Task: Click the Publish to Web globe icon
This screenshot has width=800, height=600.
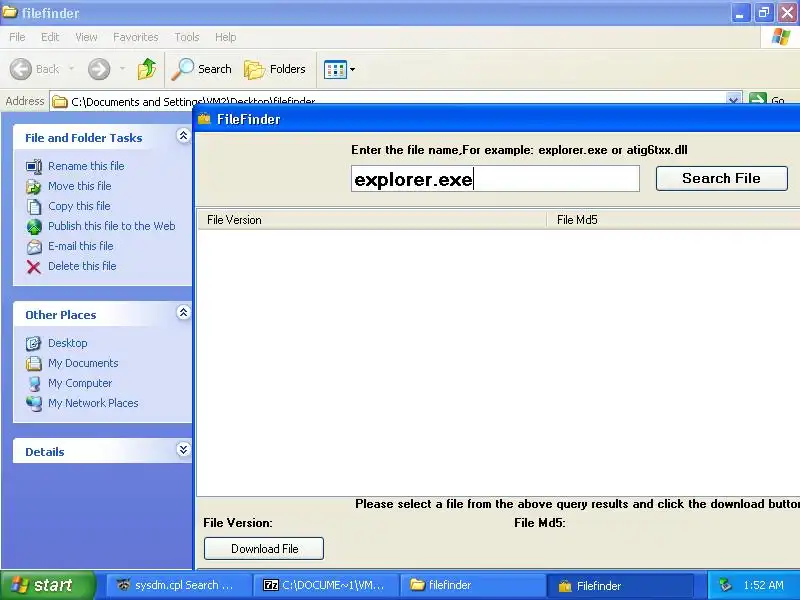Action: pyautogui.click(x=34, y=227)
